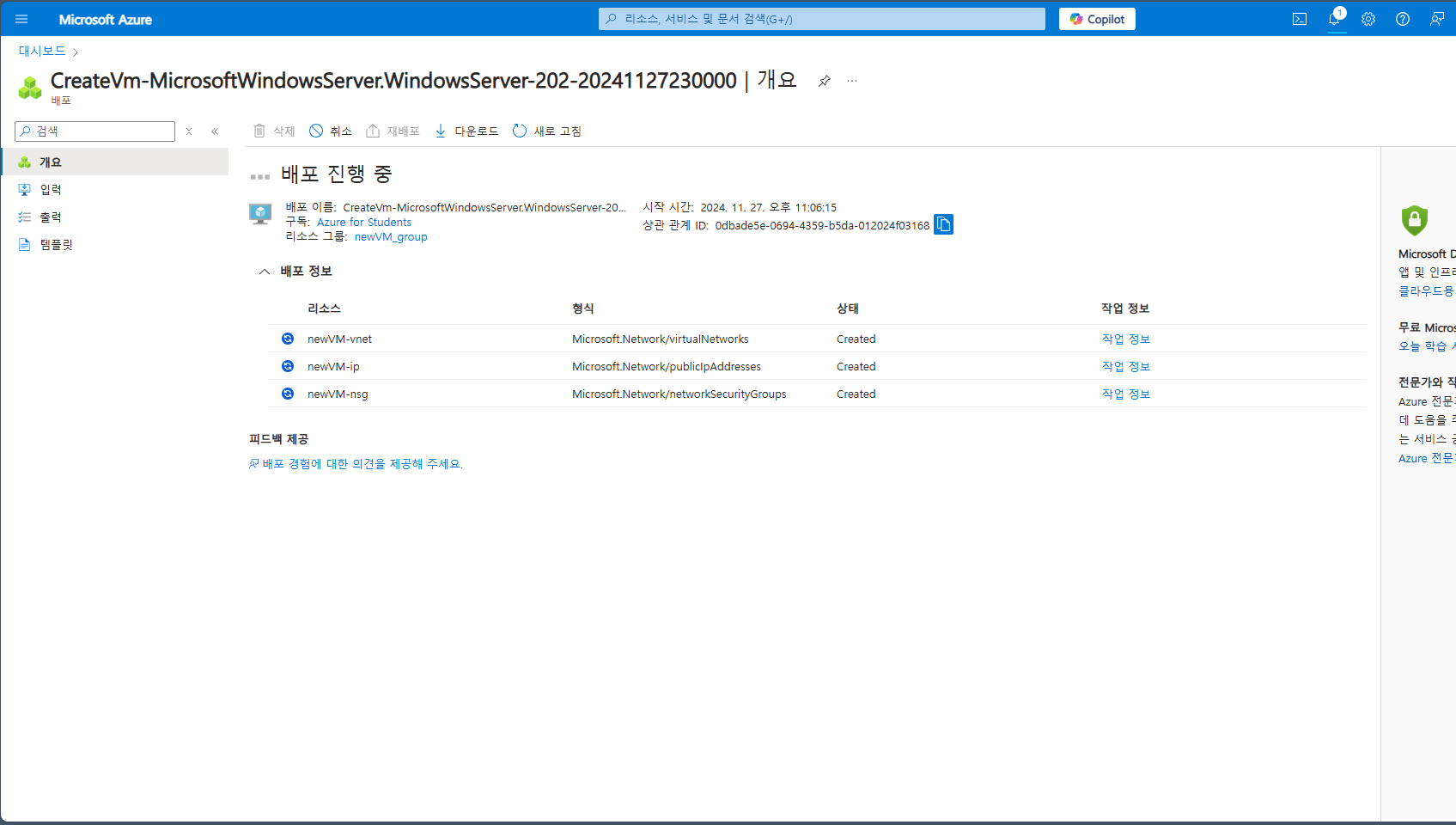Image resolution: width=1456 pixels, height=825 pixels.
Task: Open 작업 정보 for newVM-vnet
Action: tap(1126, 339)
